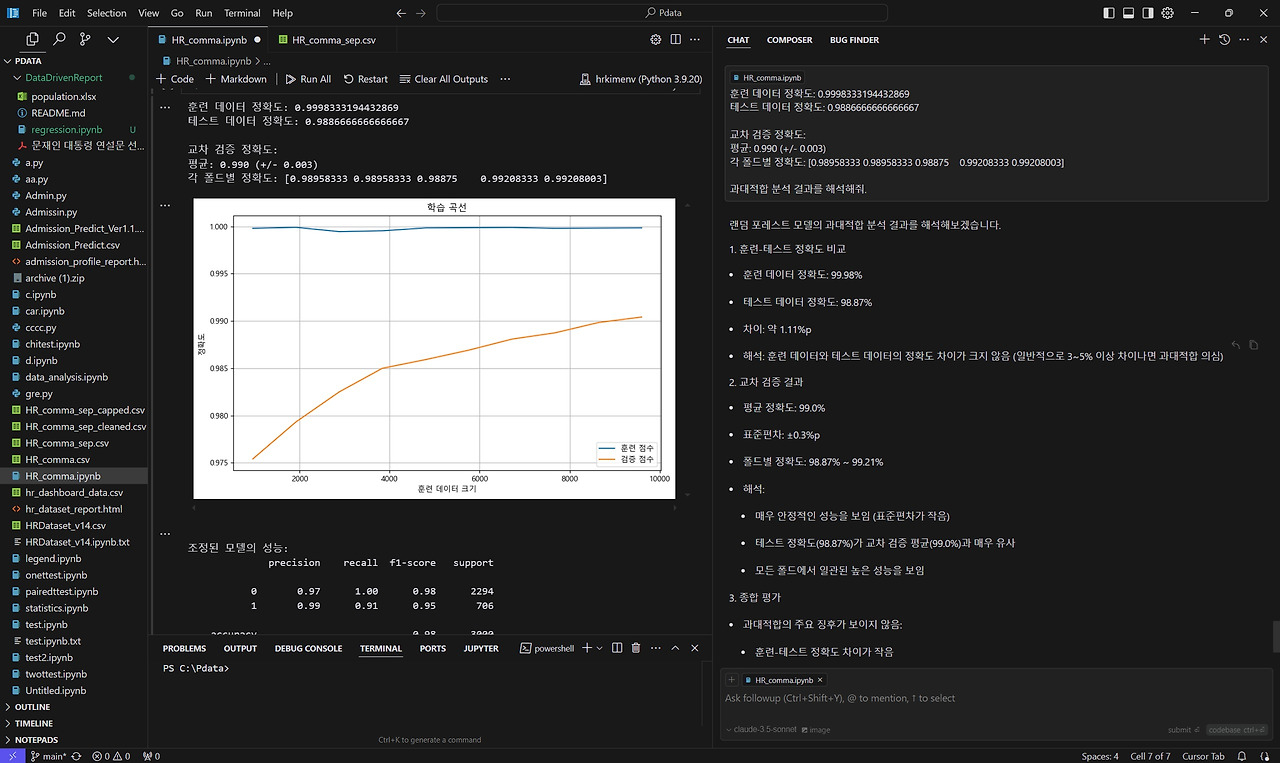The height and width of the screenshot is (763, 1280).
Task: Open the Explorer view icon
Action: click(x=33, y=39)
